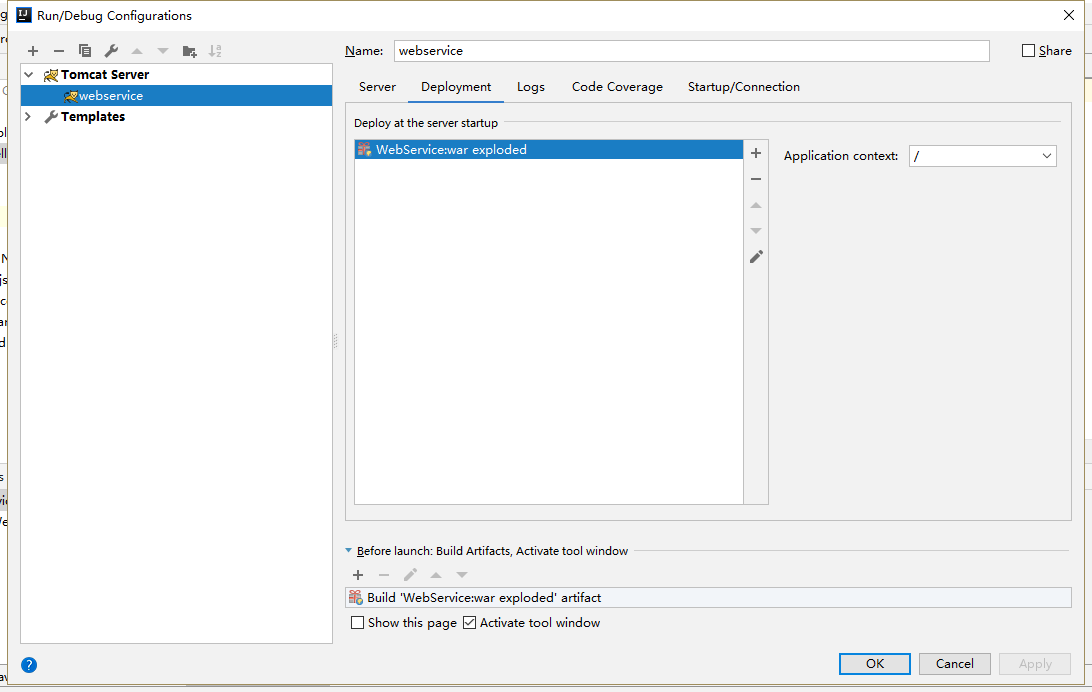Edit the selected deployment artifact

click(756, 257)
